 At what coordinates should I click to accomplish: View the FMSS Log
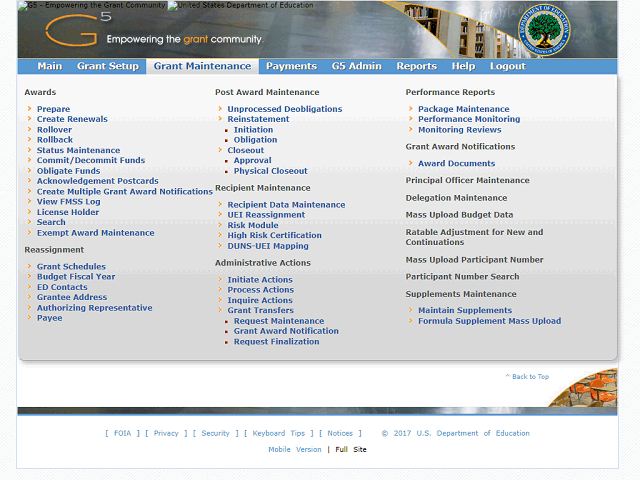(x=69, y=202)
